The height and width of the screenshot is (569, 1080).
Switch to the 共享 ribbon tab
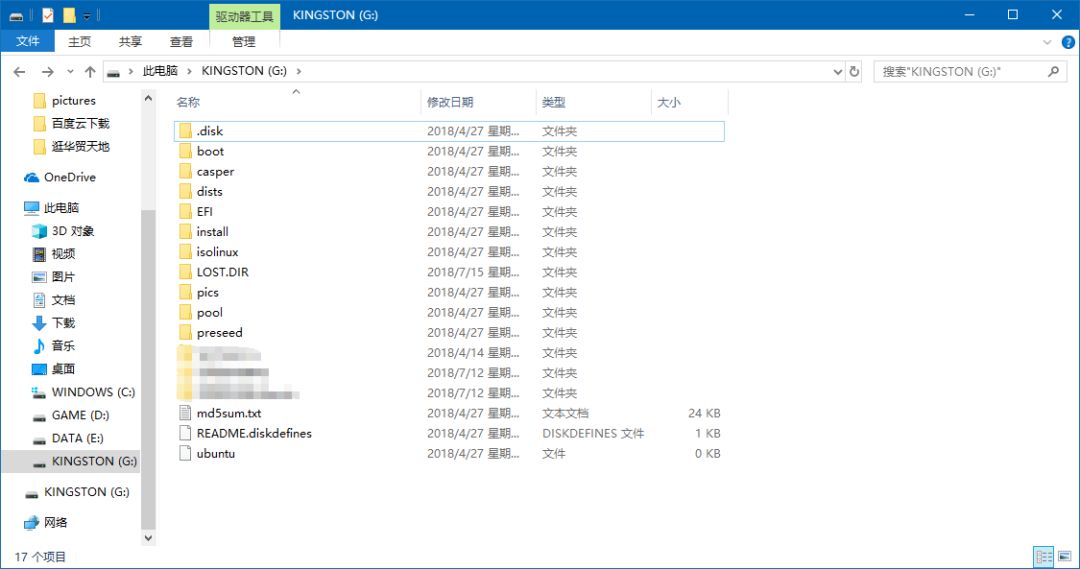pyautogui.click(x=130, y=41)
